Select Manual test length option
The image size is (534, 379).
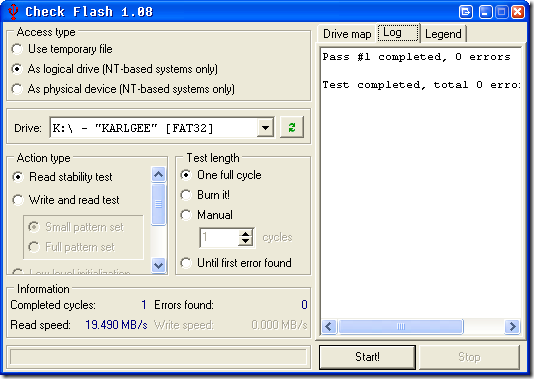click(206, 215)
